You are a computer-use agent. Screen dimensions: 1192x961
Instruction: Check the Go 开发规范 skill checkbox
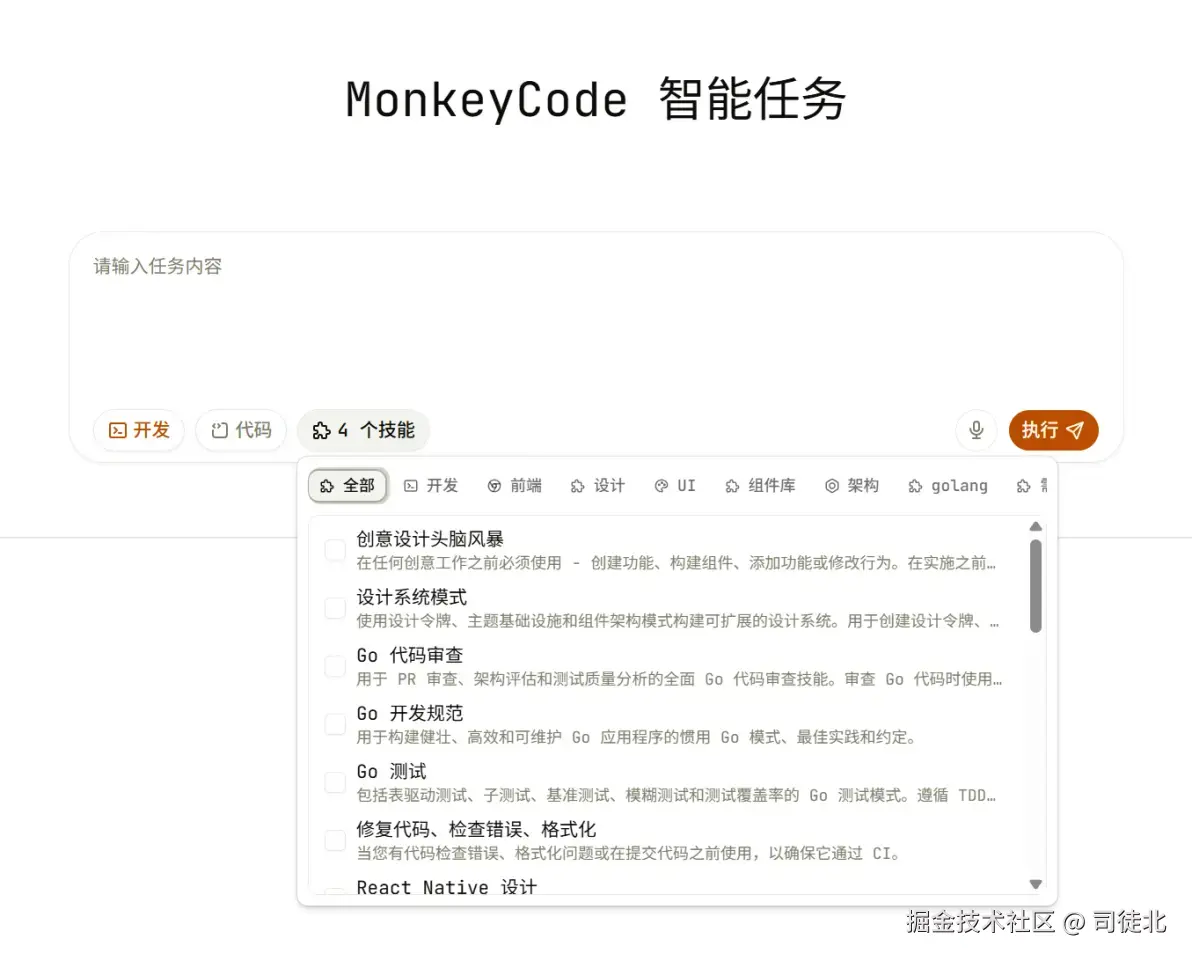[335, 725]
